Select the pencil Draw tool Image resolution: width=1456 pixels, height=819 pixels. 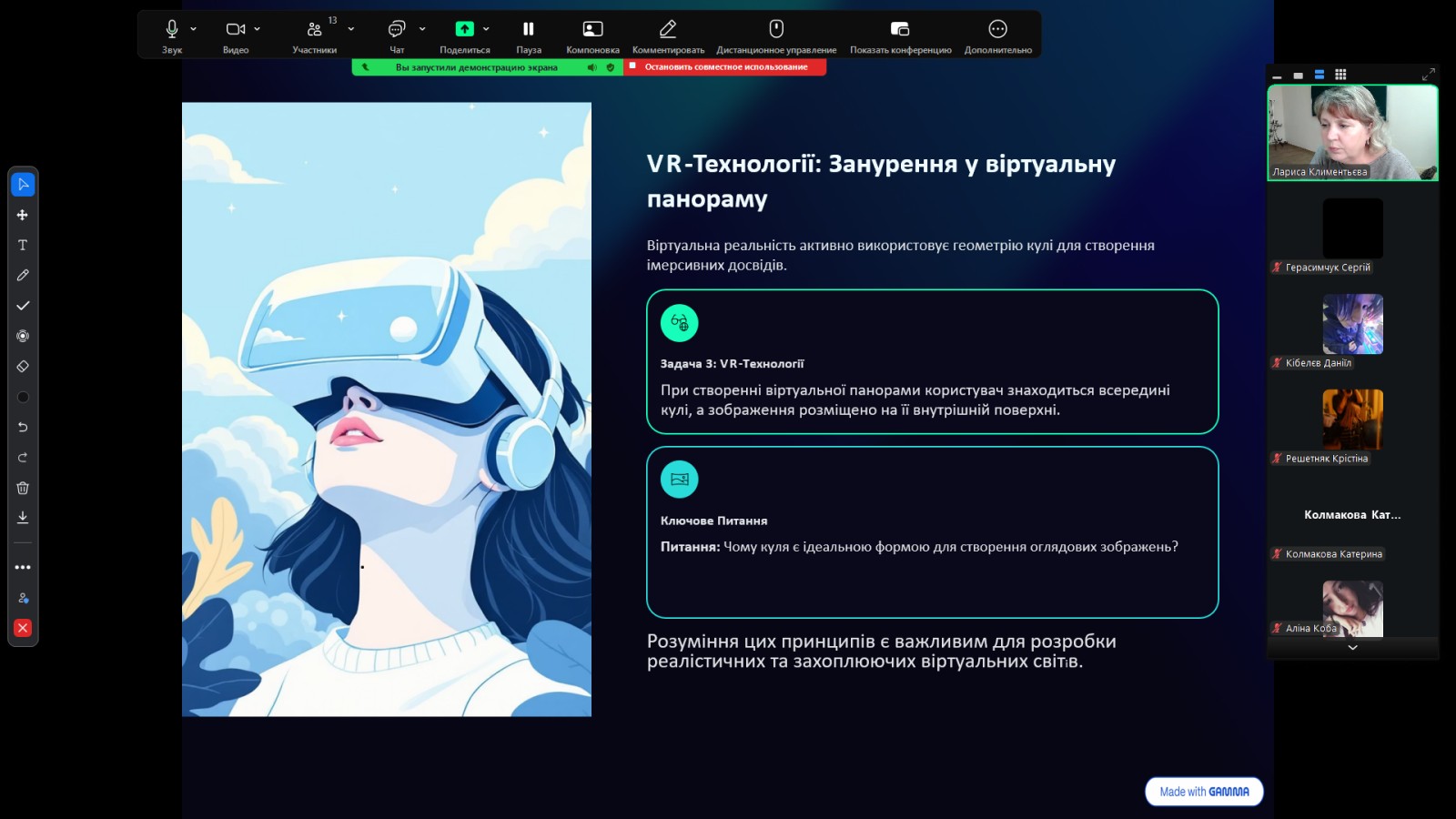click(x=23, y=275)
